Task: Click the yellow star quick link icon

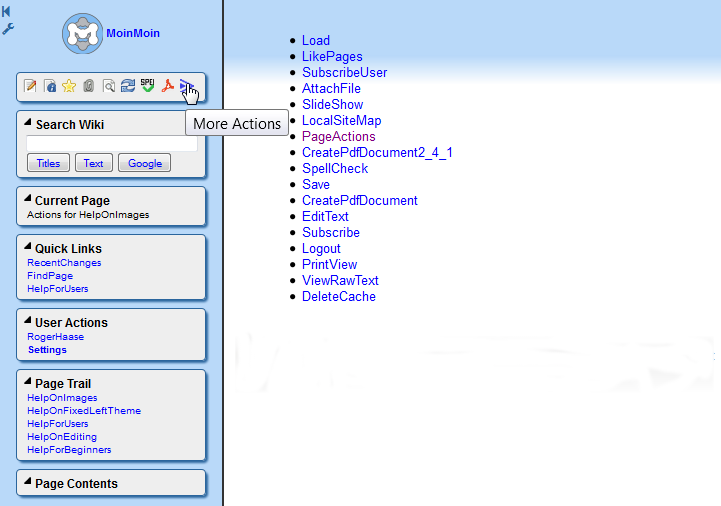Action: click(x=69, y=87)
